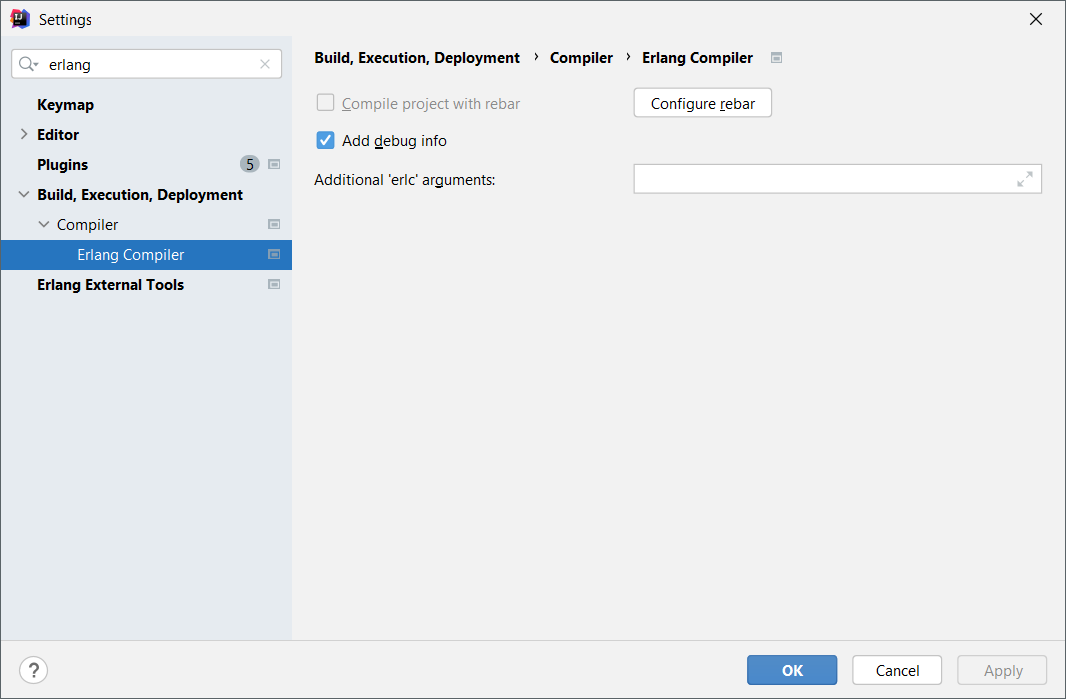This screenshot has width=1066, height=699.
Task: Click the Erlang Compiler breadcrumb
Action: pyautogui.click(x=698, y=58)
